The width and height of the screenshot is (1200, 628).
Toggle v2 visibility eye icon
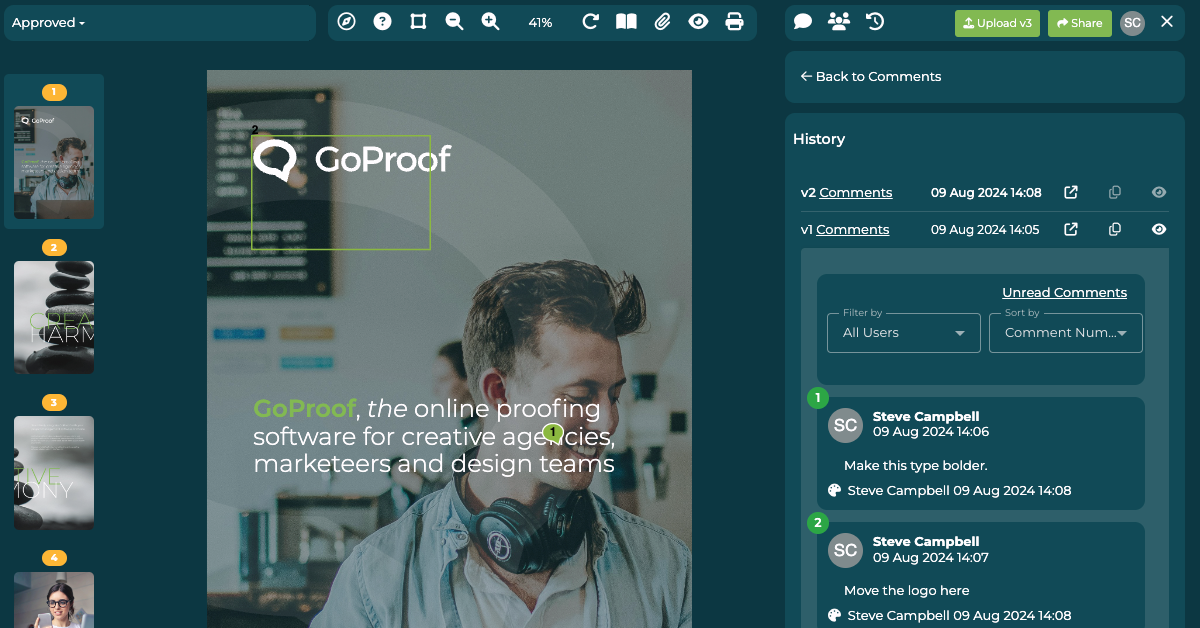tap(1159, 192)
